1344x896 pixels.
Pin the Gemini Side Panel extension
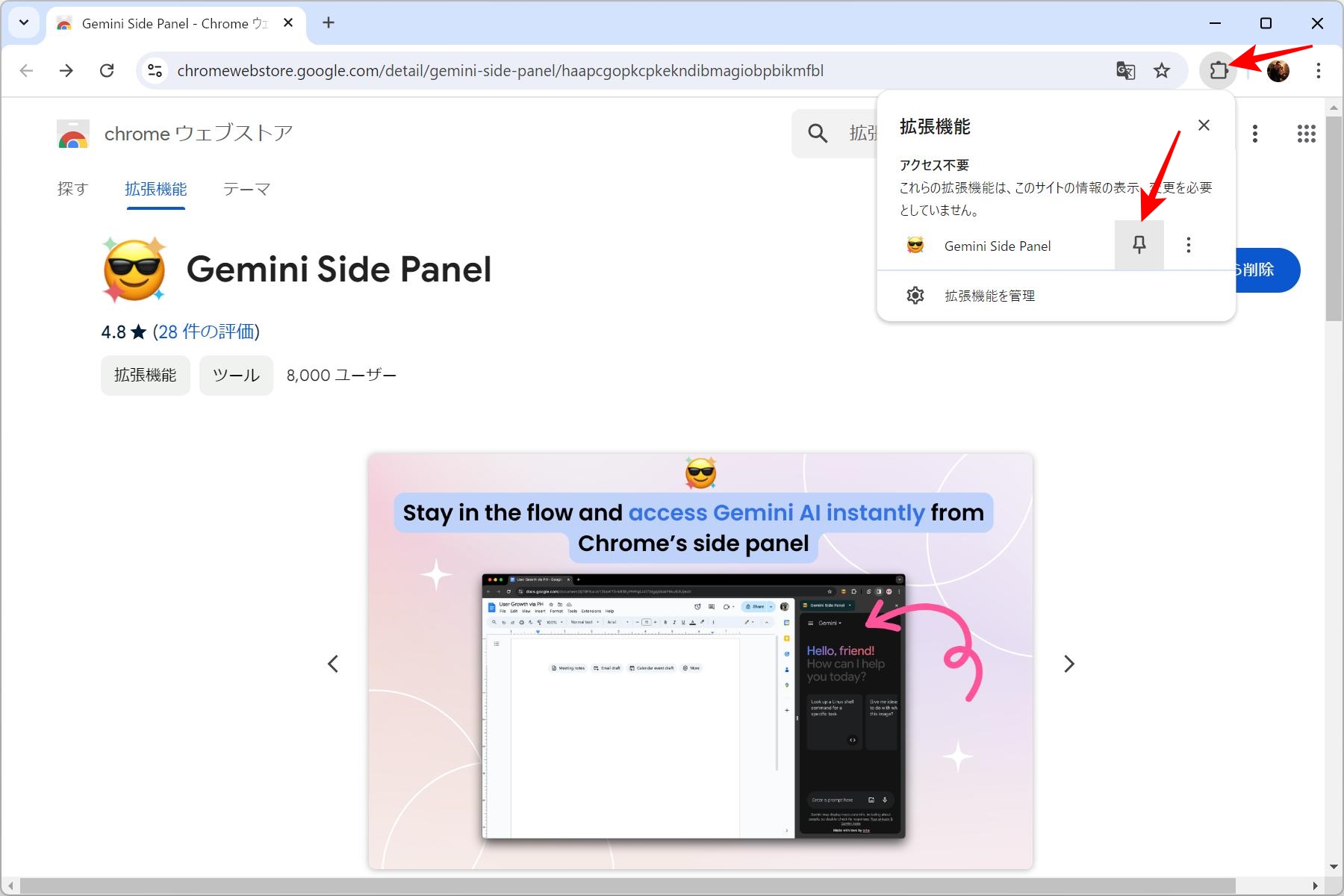point(1139,245)
